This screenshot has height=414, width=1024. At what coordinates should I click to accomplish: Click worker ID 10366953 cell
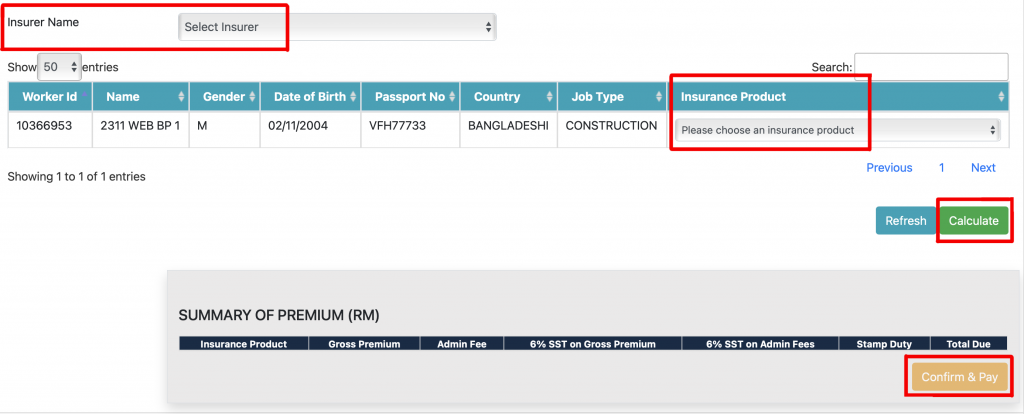coord(44,126)
